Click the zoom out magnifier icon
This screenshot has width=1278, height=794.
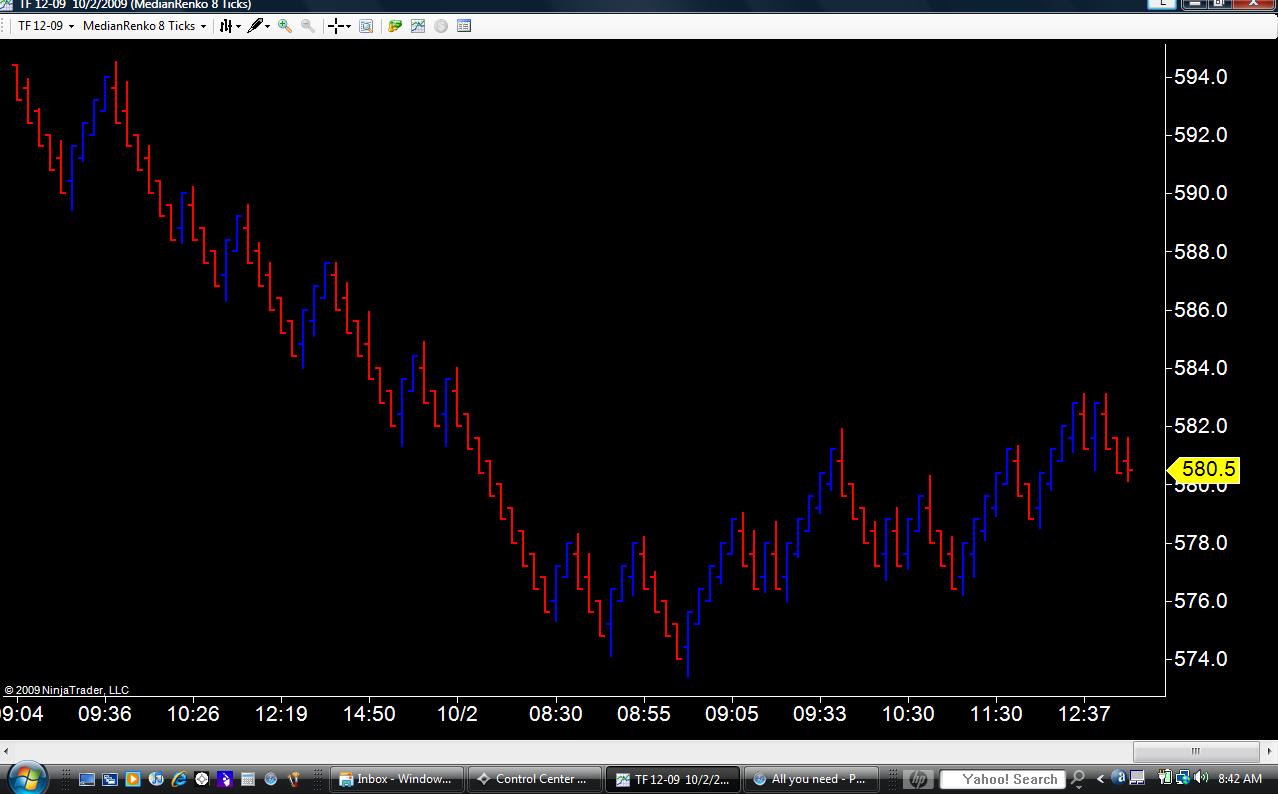point(308,26)
